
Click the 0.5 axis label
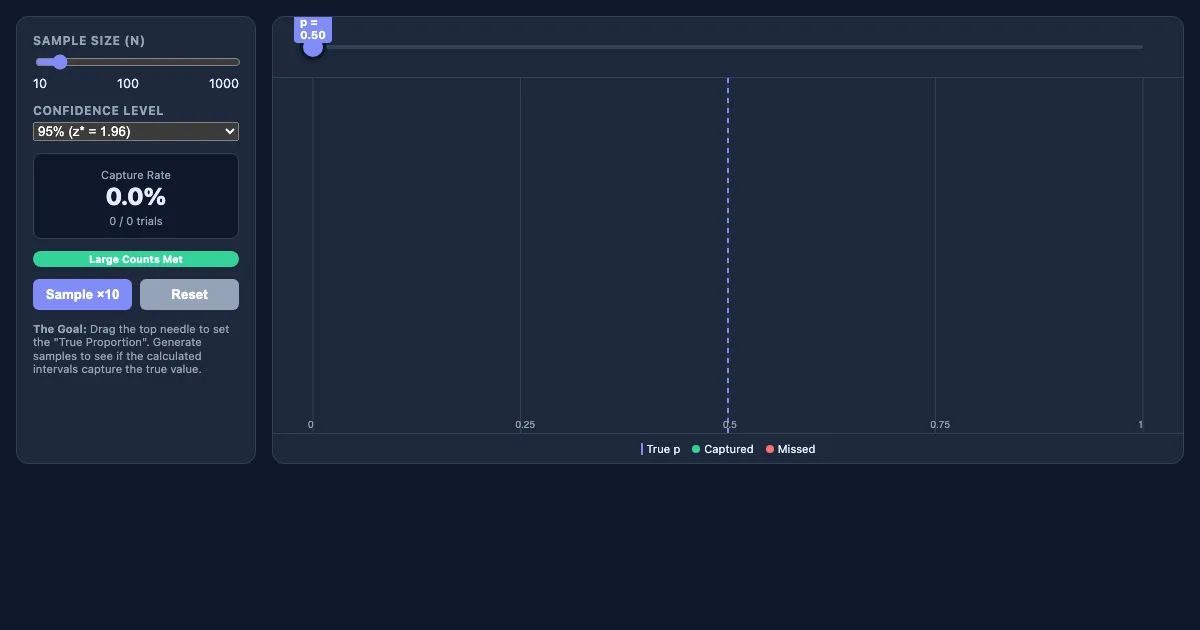coord(730,425)
